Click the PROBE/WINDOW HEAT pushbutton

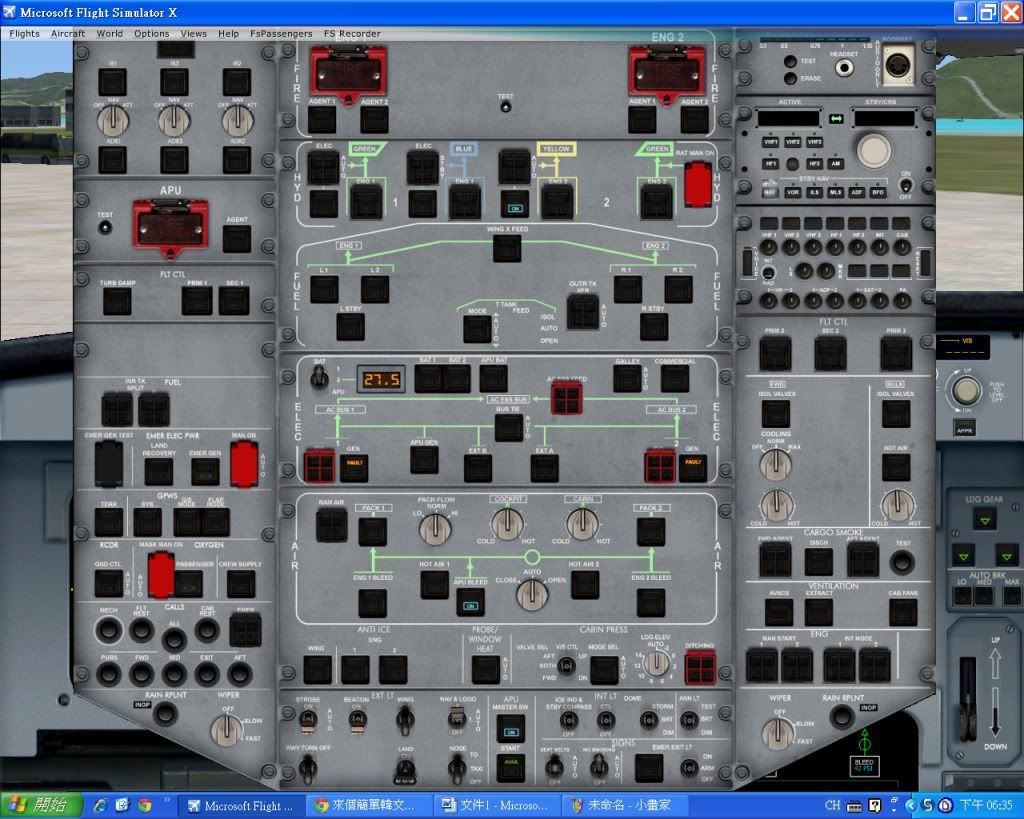tap(485, 669)
